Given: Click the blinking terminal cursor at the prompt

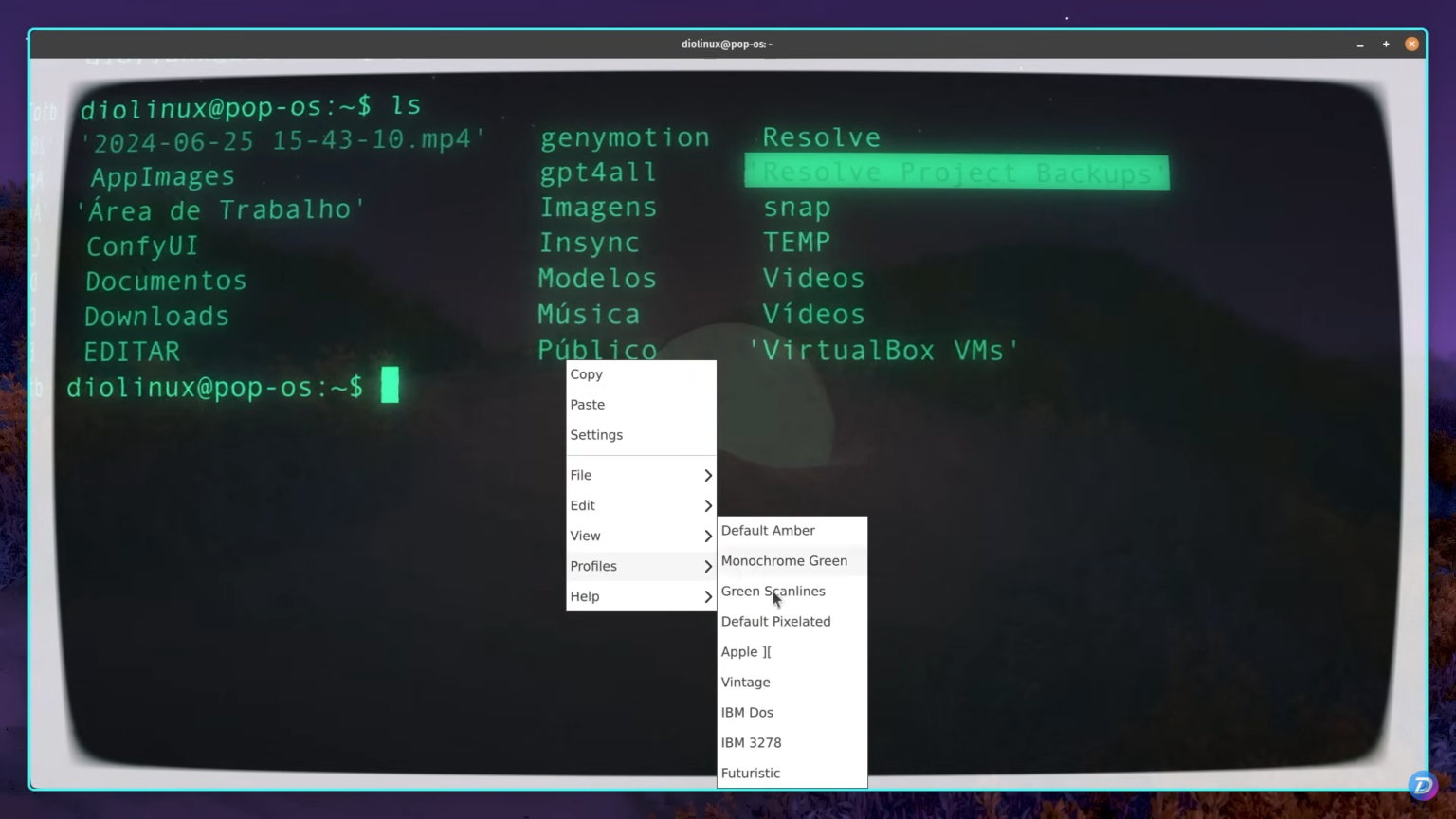Looking at the screenshot, I should point(390,385).
